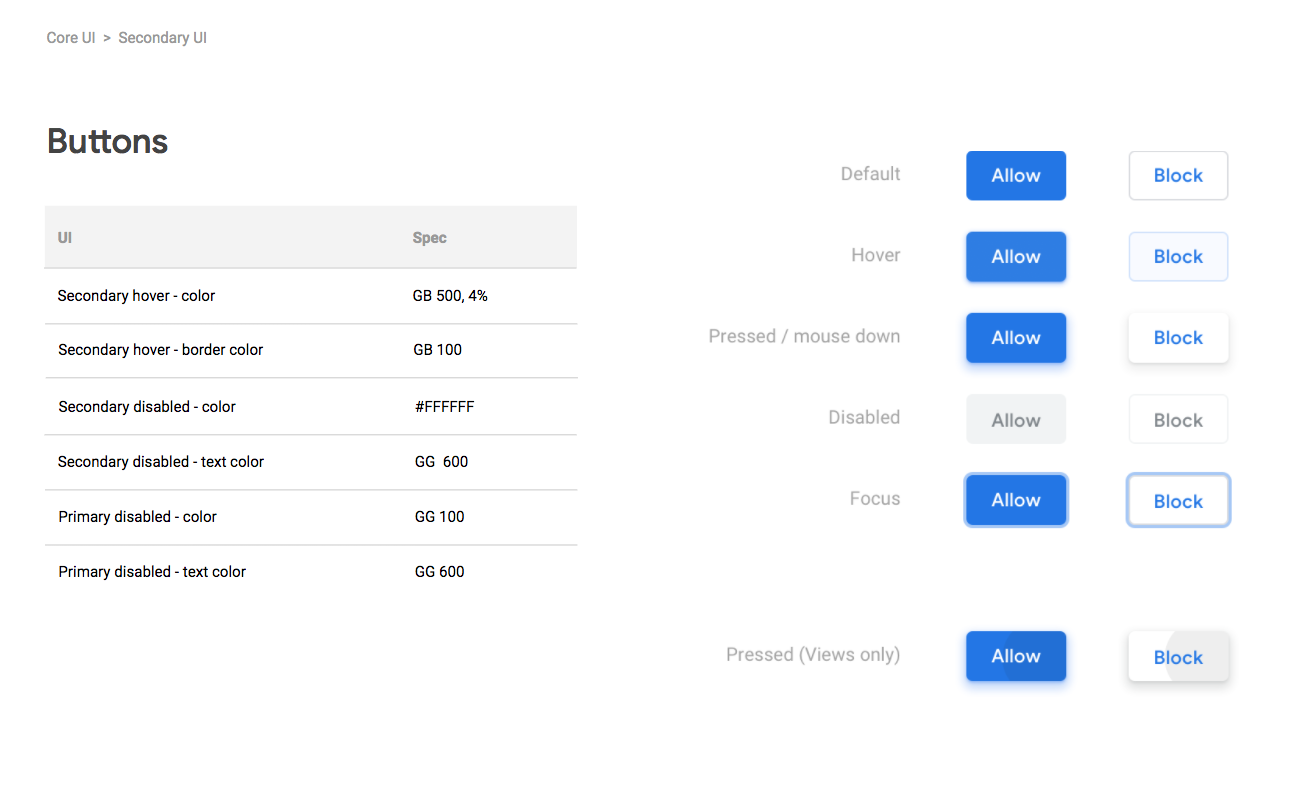Screen dimensions: 1308x792
Task: Click the Default state Block button
Action: pos(1178,176)
